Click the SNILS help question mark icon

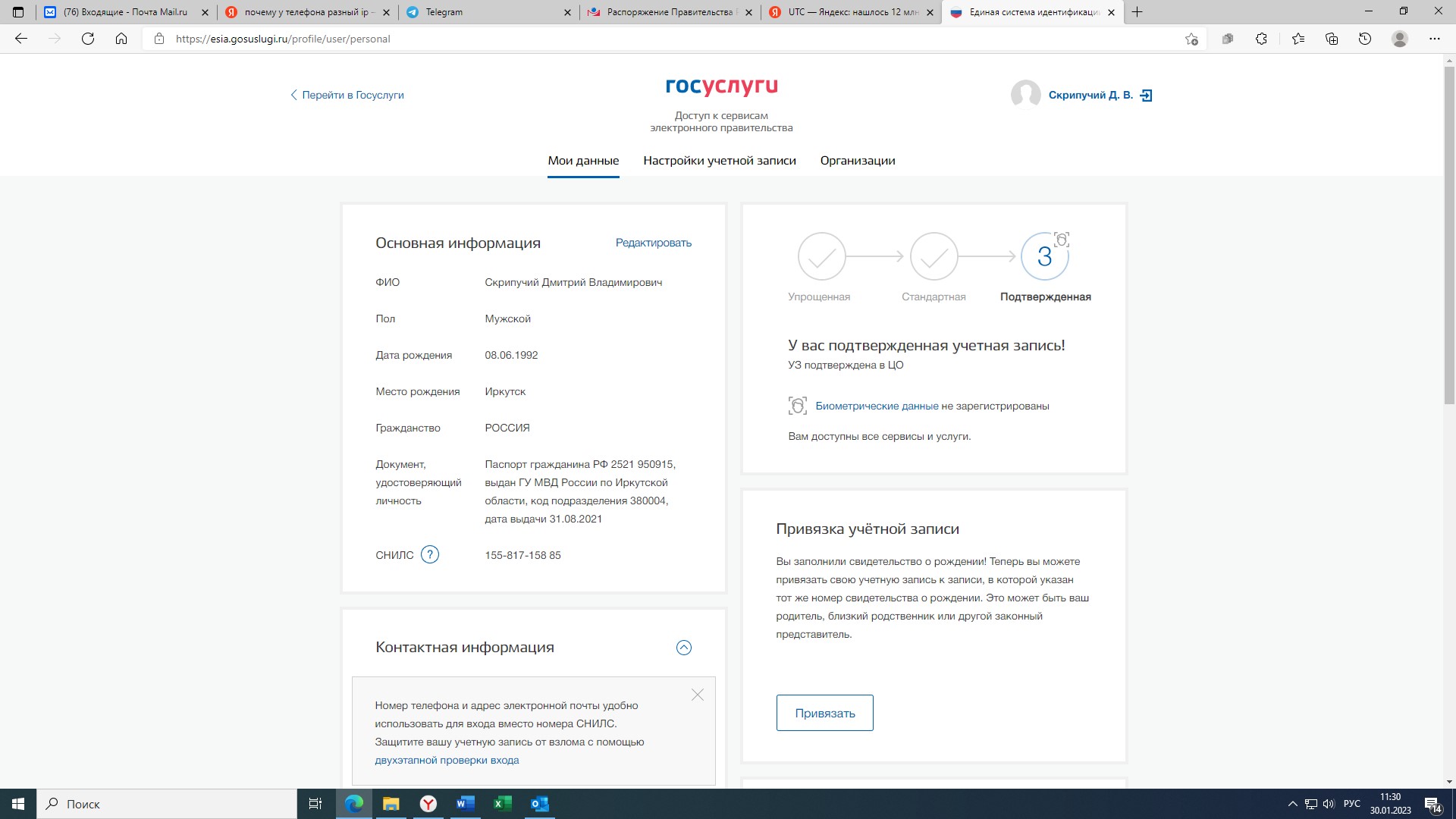pos(429,555)
